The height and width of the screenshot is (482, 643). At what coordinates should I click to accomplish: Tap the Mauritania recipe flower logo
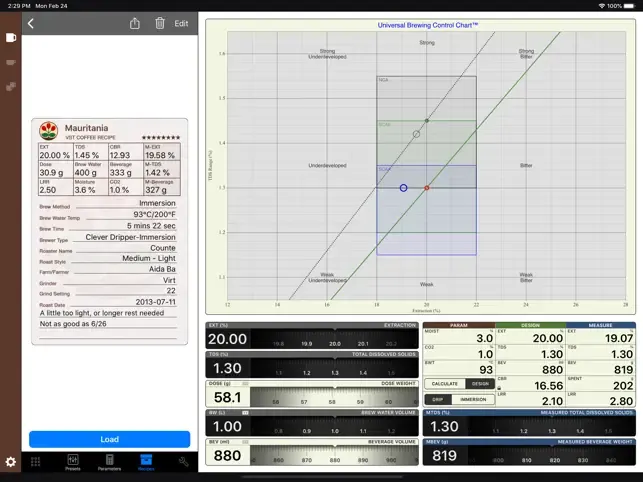(x=48, y=130)
